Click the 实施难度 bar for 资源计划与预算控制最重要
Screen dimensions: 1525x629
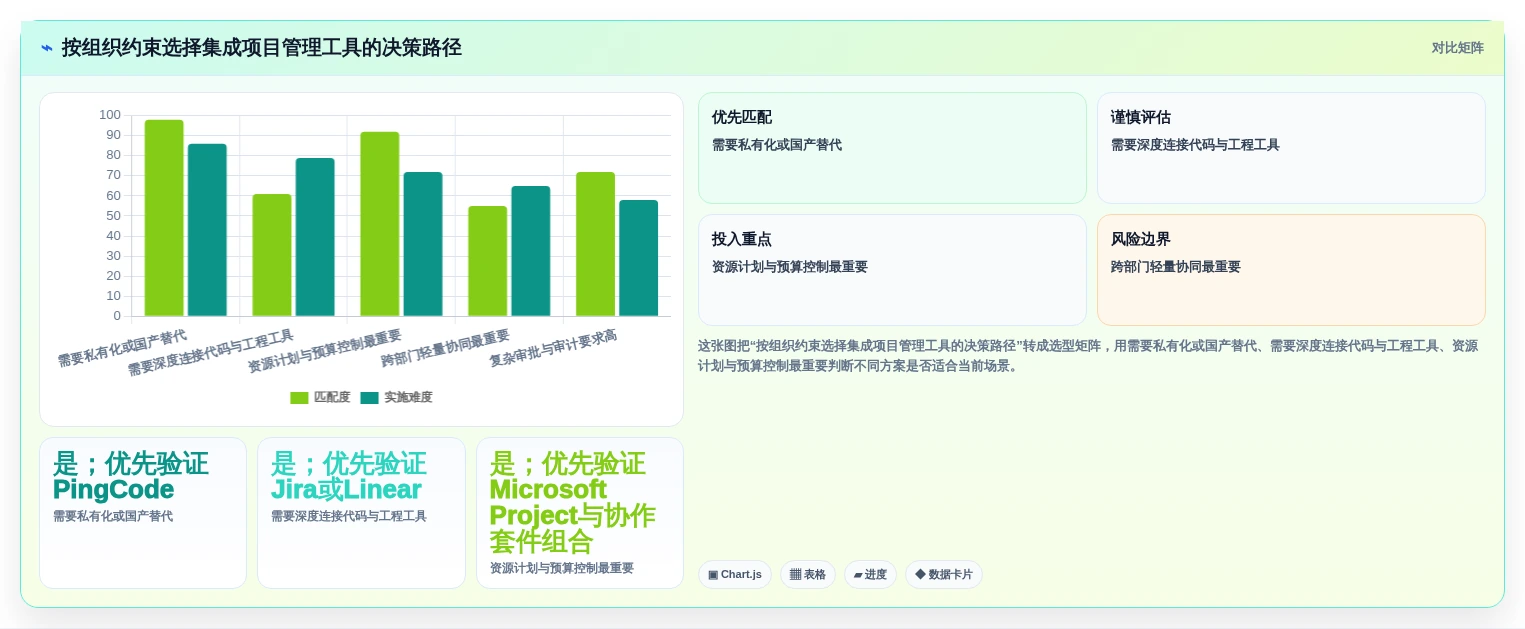pos(423,244)
